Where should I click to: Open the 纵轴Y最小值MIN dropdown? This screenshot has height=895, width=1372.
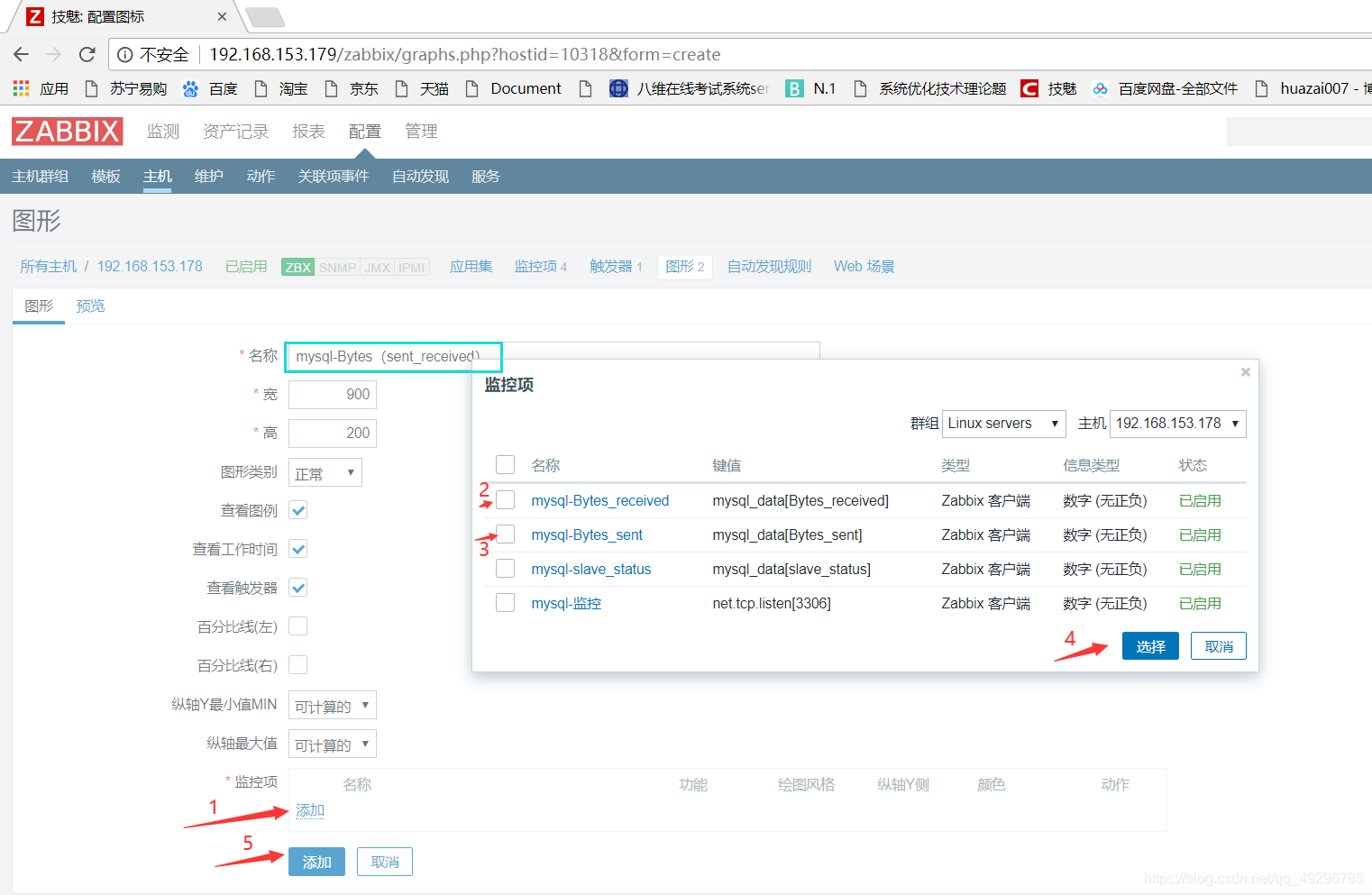tap(333, 706)
